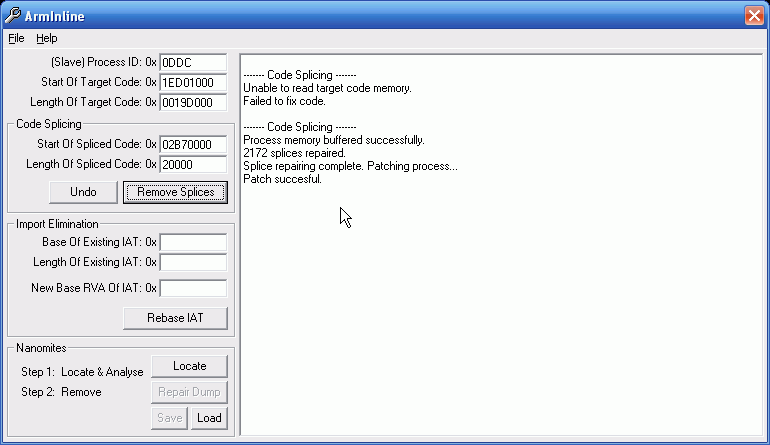Click the 'Process memory buffered successfully.' log line
This screenshot has height=445, width=770.
pos(334,140)
